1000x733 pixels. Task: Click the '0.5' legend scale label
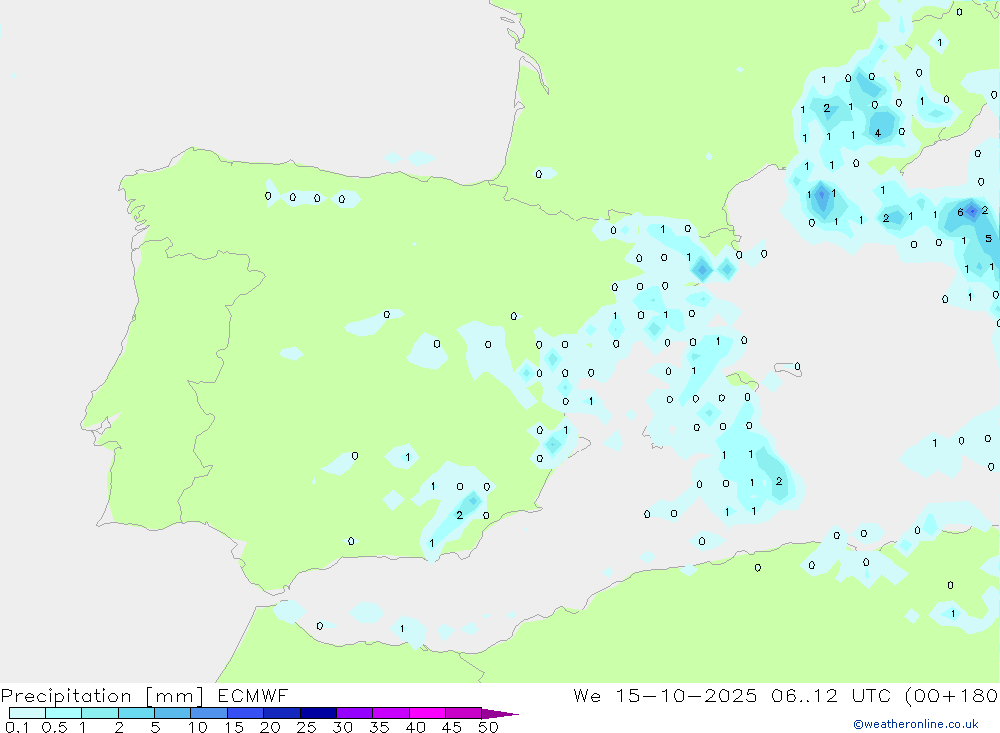pyautogui.click(x=54, y=727)
